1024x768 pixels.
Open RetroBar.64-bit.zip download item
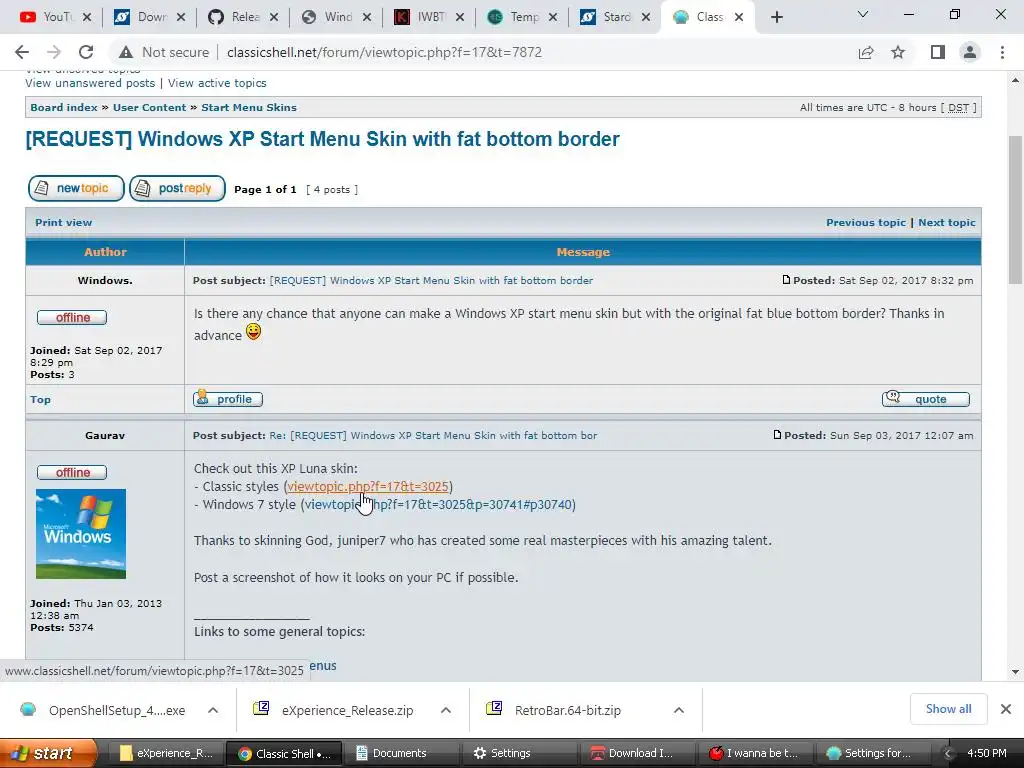tap(555, 710)
